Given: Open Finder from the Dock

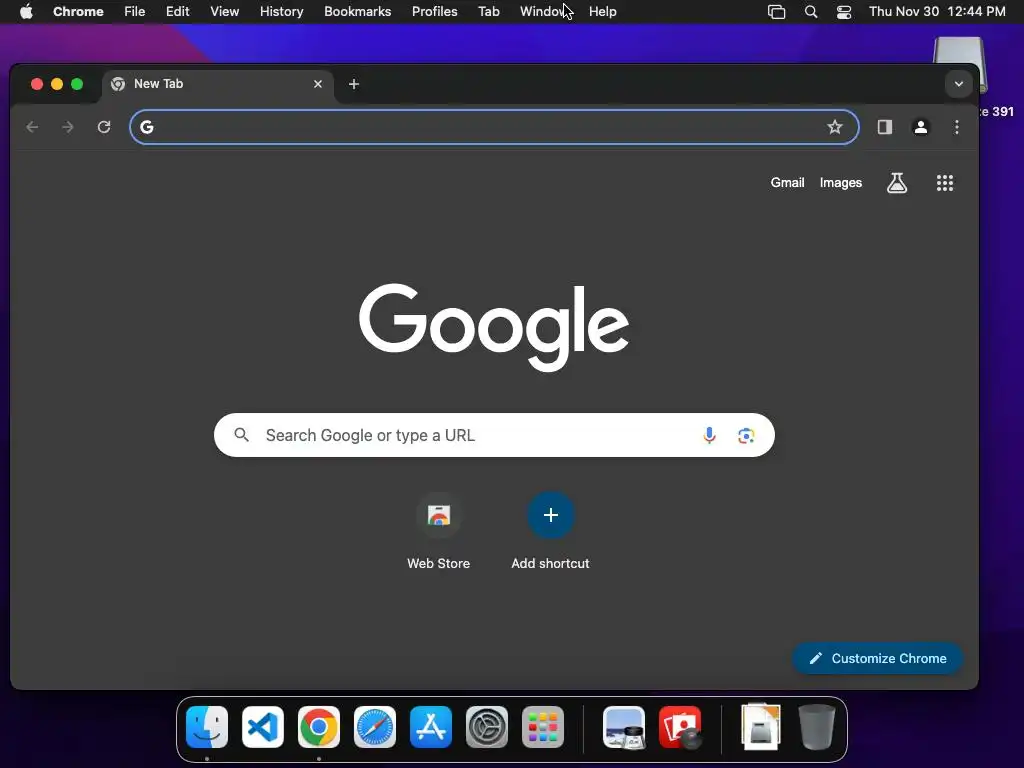Looking at the screenshot, I should (x=207, y=727).
